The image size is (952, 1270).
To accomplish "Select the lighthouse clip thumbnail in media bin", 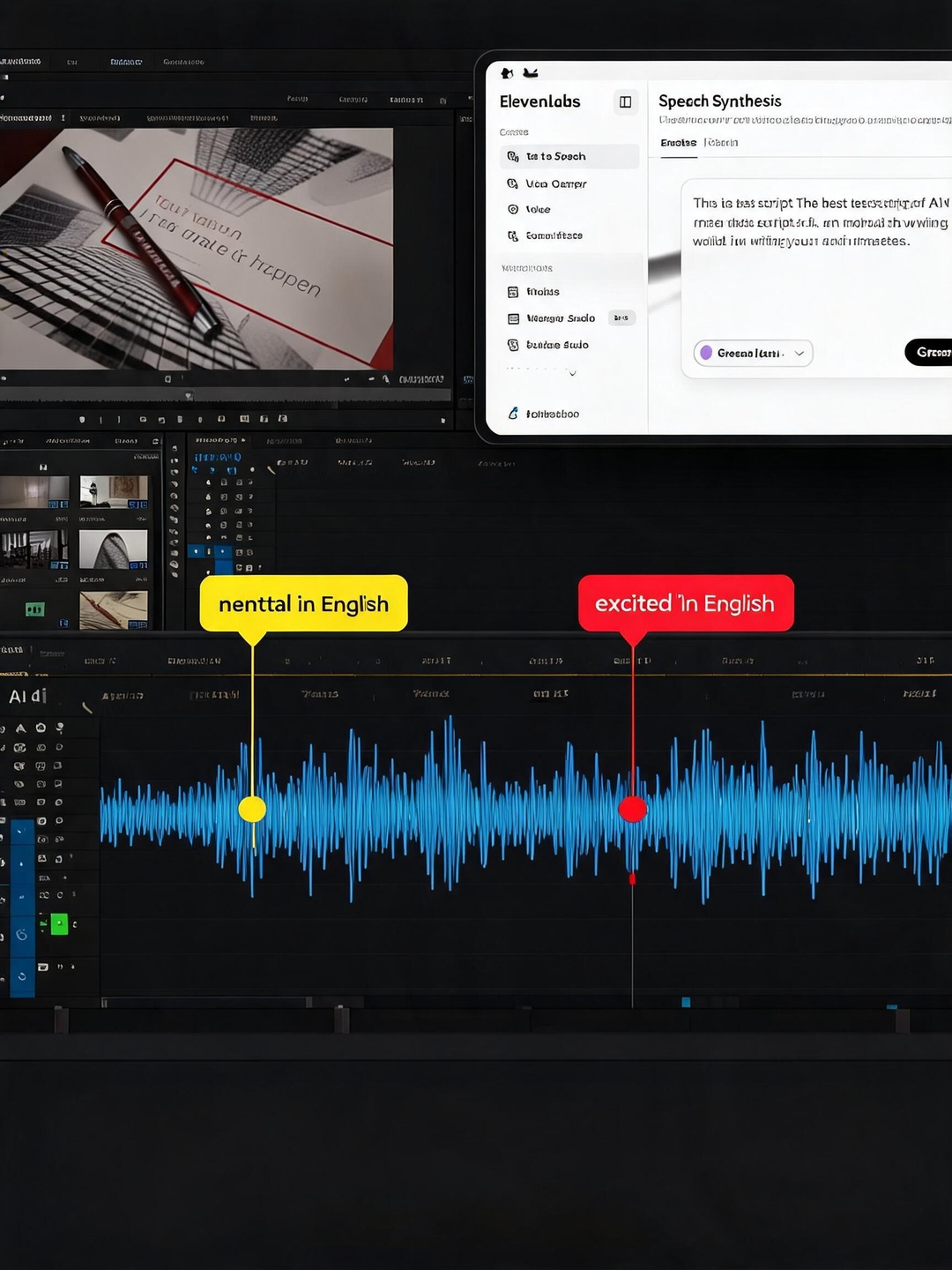I will (114, 492).
